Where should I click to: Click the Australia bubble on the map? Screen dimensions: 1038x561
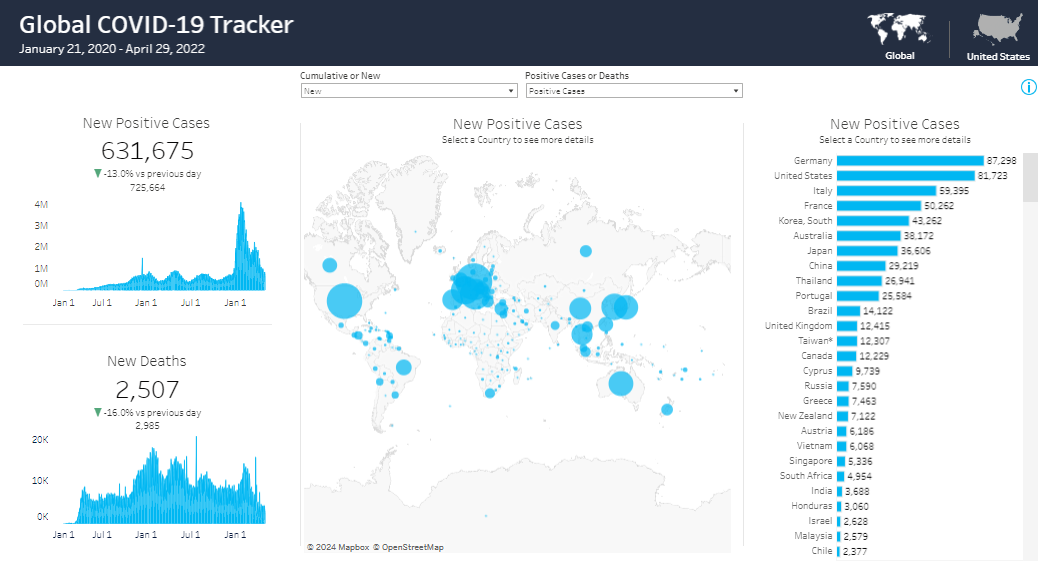pyautogui.click(x=620, y=383)
